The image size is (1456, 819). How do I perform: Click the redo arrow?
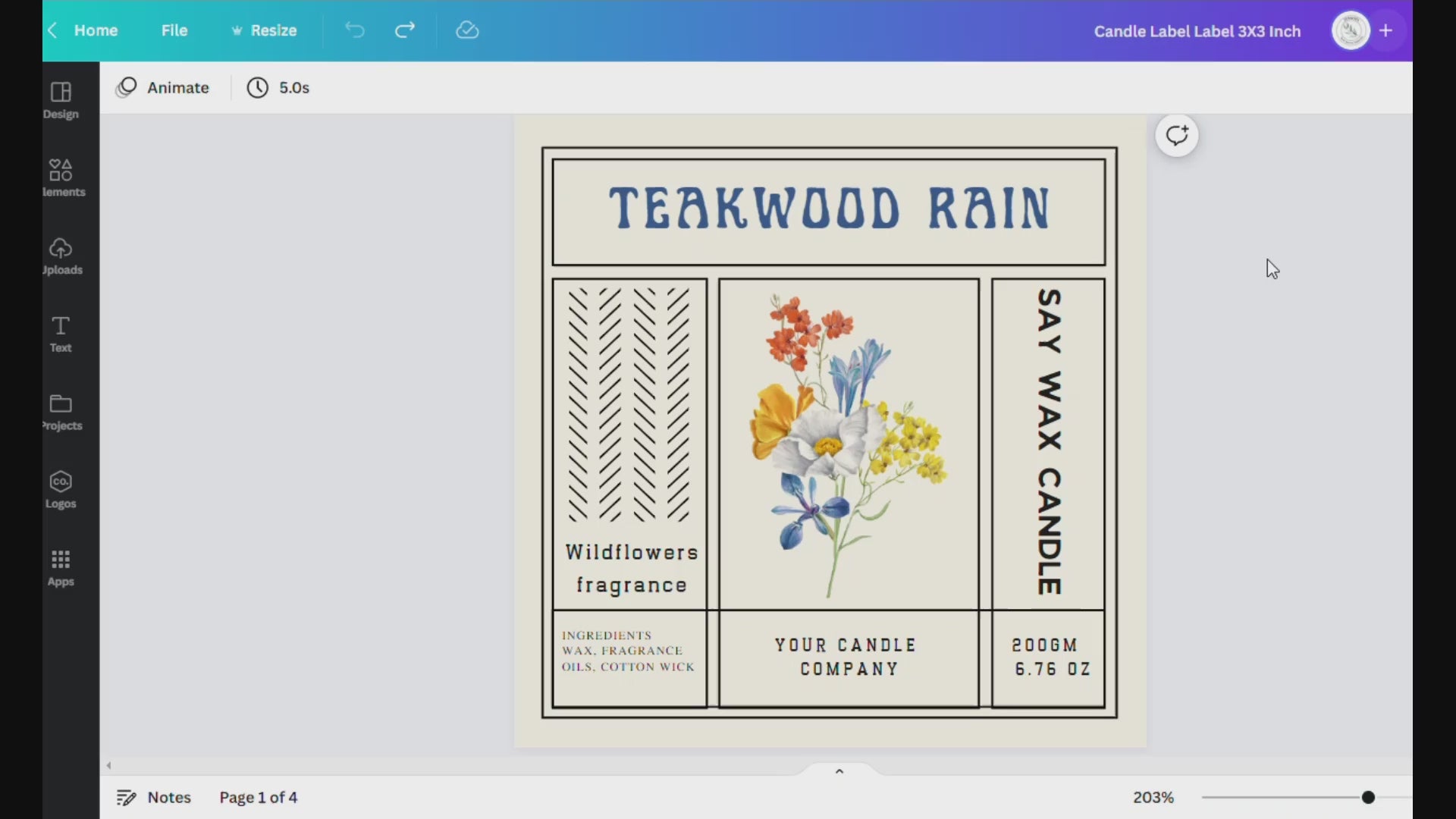[405, 30]
